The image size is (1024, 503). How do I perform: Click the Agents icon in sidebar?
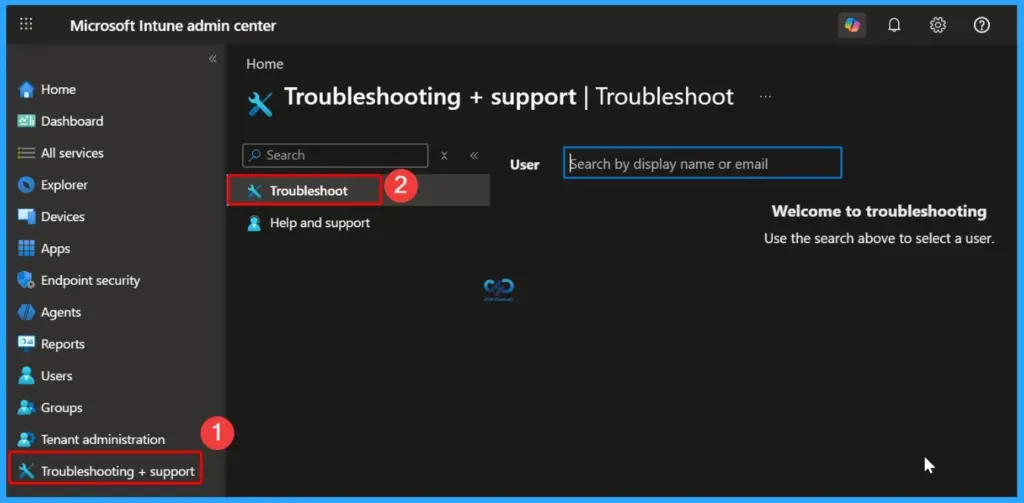[x=26, y=312]
